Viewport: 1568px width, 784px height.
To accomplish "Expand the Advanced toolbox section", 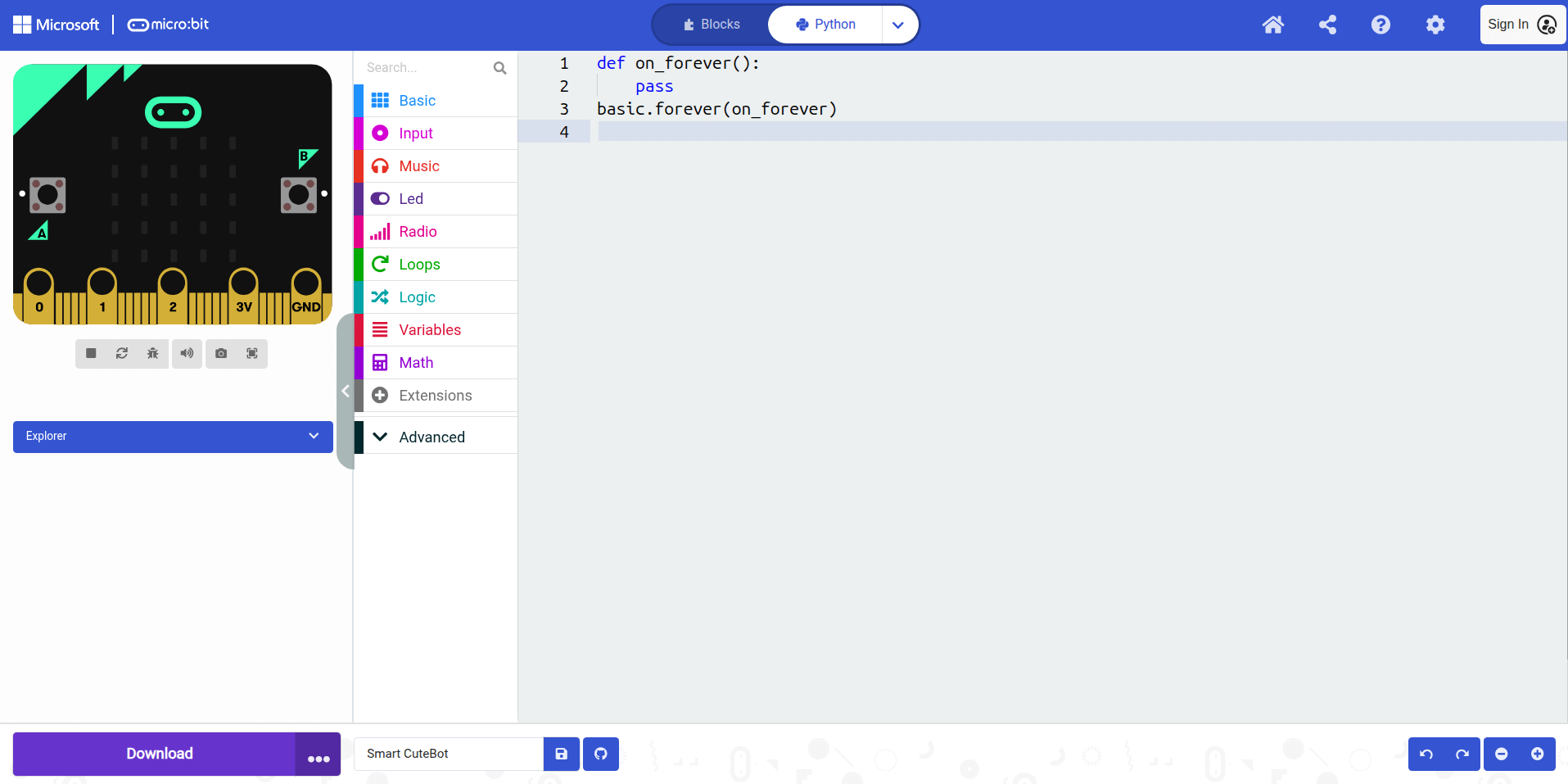I will pyautogui.click(x=431, y=436).
